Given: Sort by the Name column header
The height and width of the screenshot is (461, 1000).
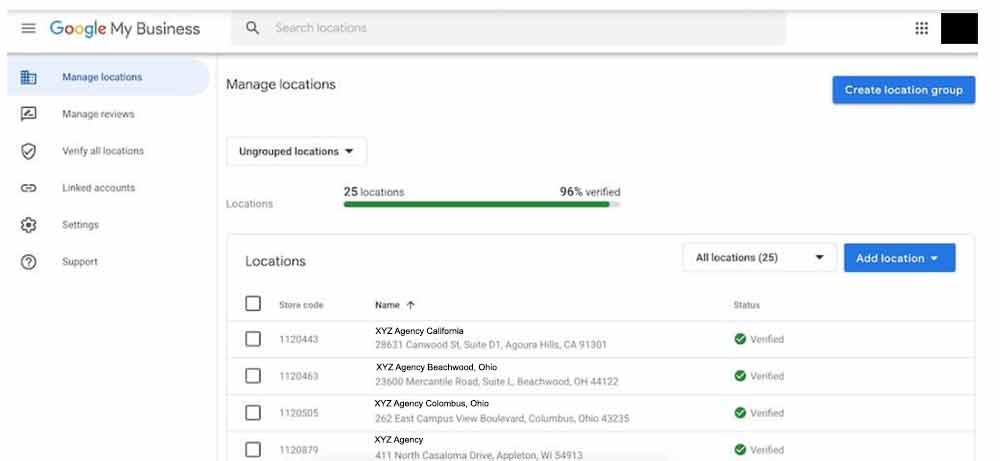Looking at the screenshot, I should point(387,305).
